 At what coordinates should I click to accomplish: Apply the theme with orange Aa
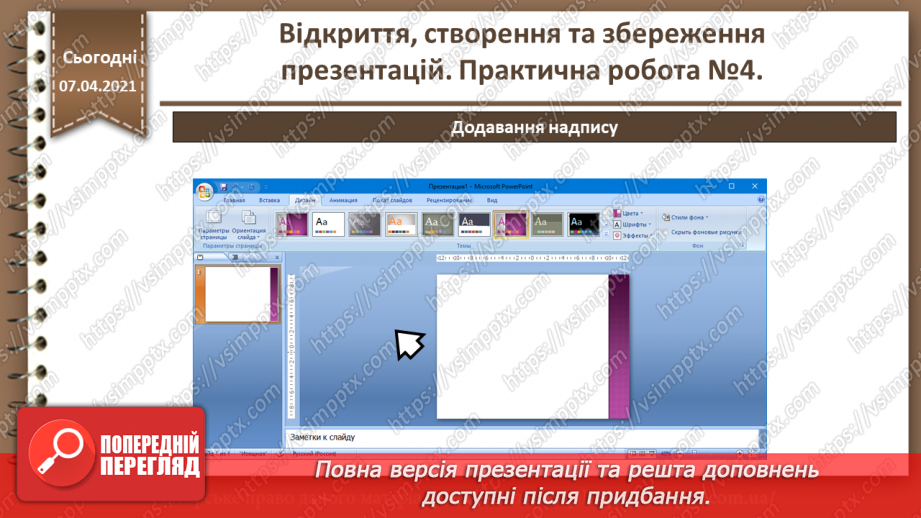click(x=401, y=224)
